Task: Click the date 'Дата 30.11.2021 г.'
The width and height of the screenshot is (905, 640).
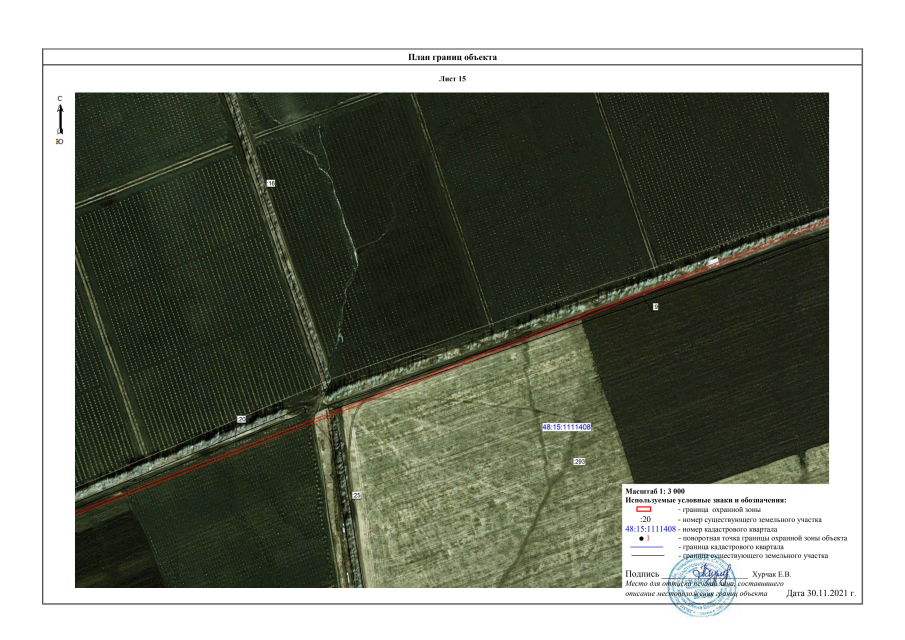Action: [x=821, y=594]
